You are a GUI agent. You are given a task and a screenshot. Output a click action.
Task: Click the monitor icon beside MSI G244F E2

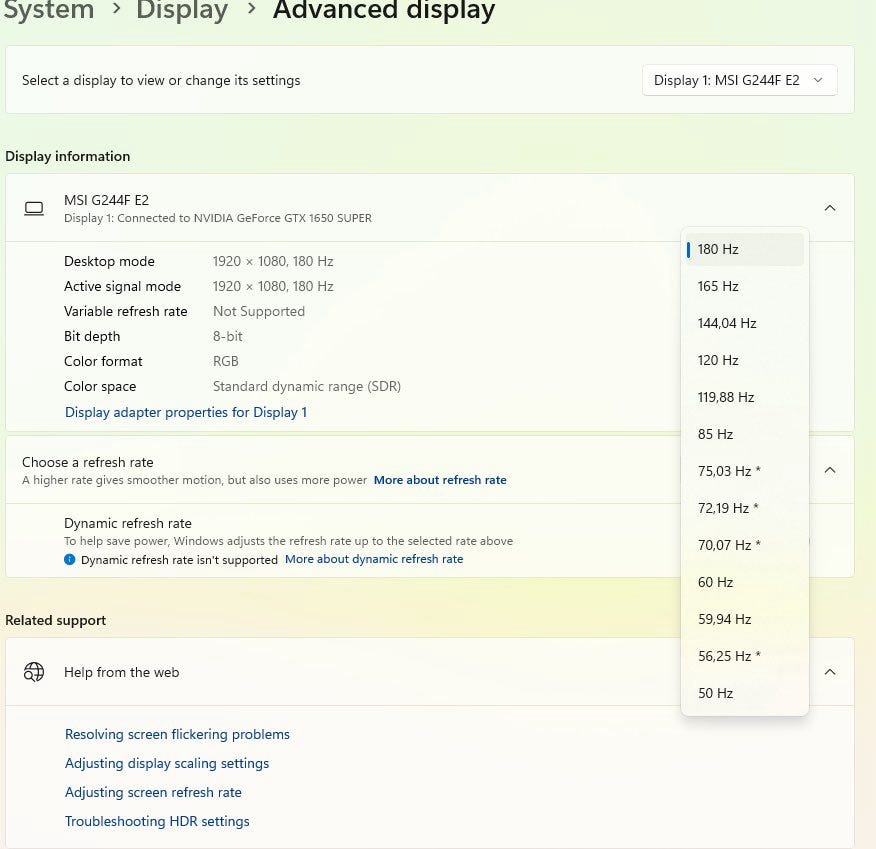tap(34, 208)
